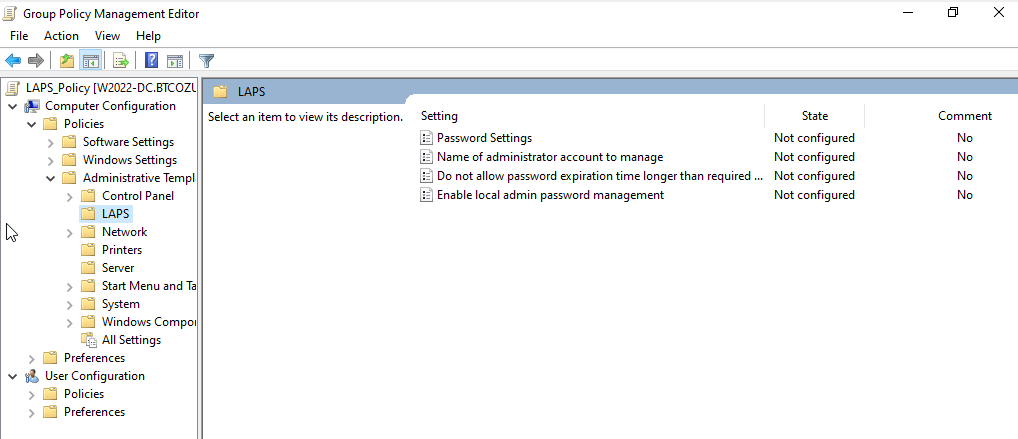
Task: Open the View menu
Action: pos(107,36)
